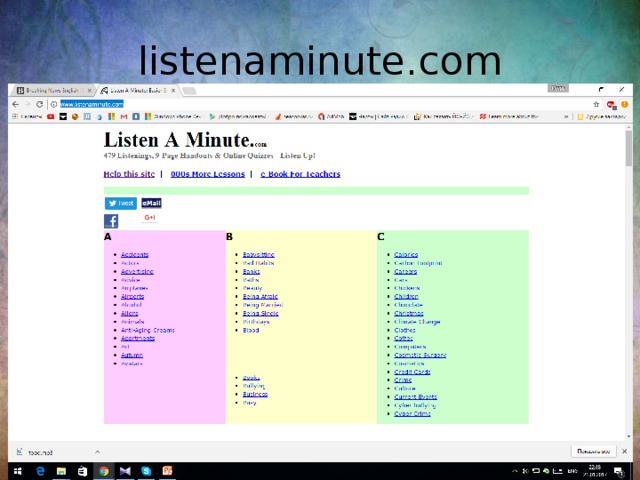640x480 pixels.
Task: Click the G+1 share button
Action: pos(150,218)
